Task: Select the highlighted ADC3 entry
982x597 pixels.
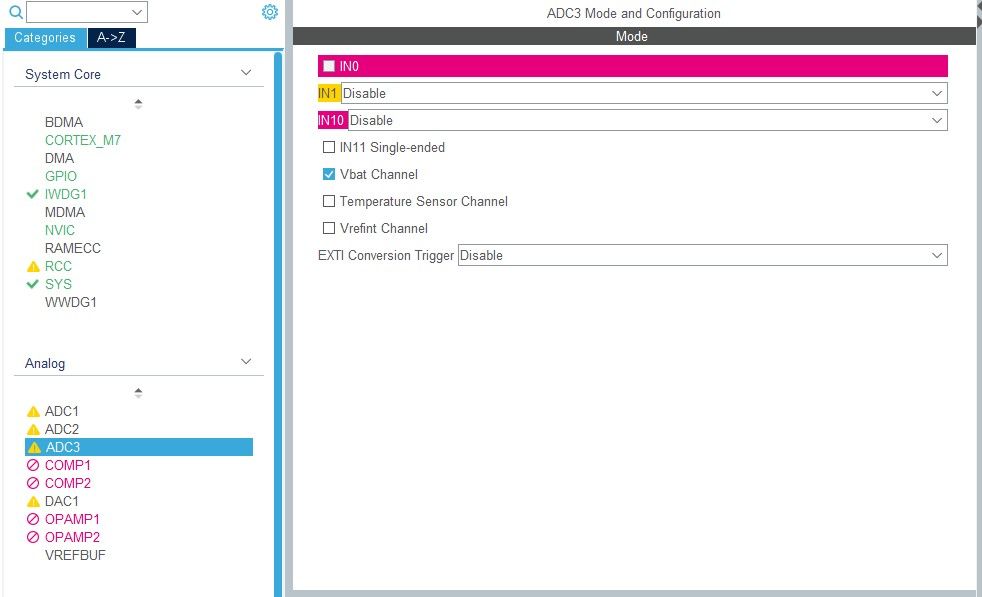Action: point(139,447)
